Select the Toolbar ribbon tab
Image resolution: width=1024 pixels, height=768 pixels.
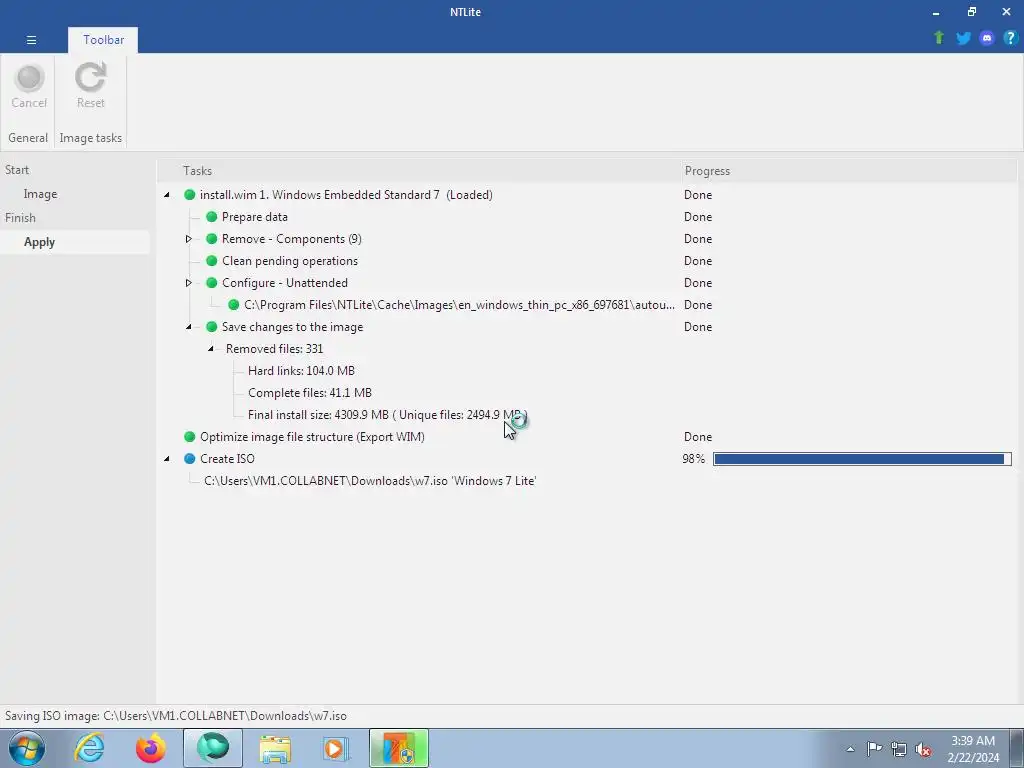[103, 40]
